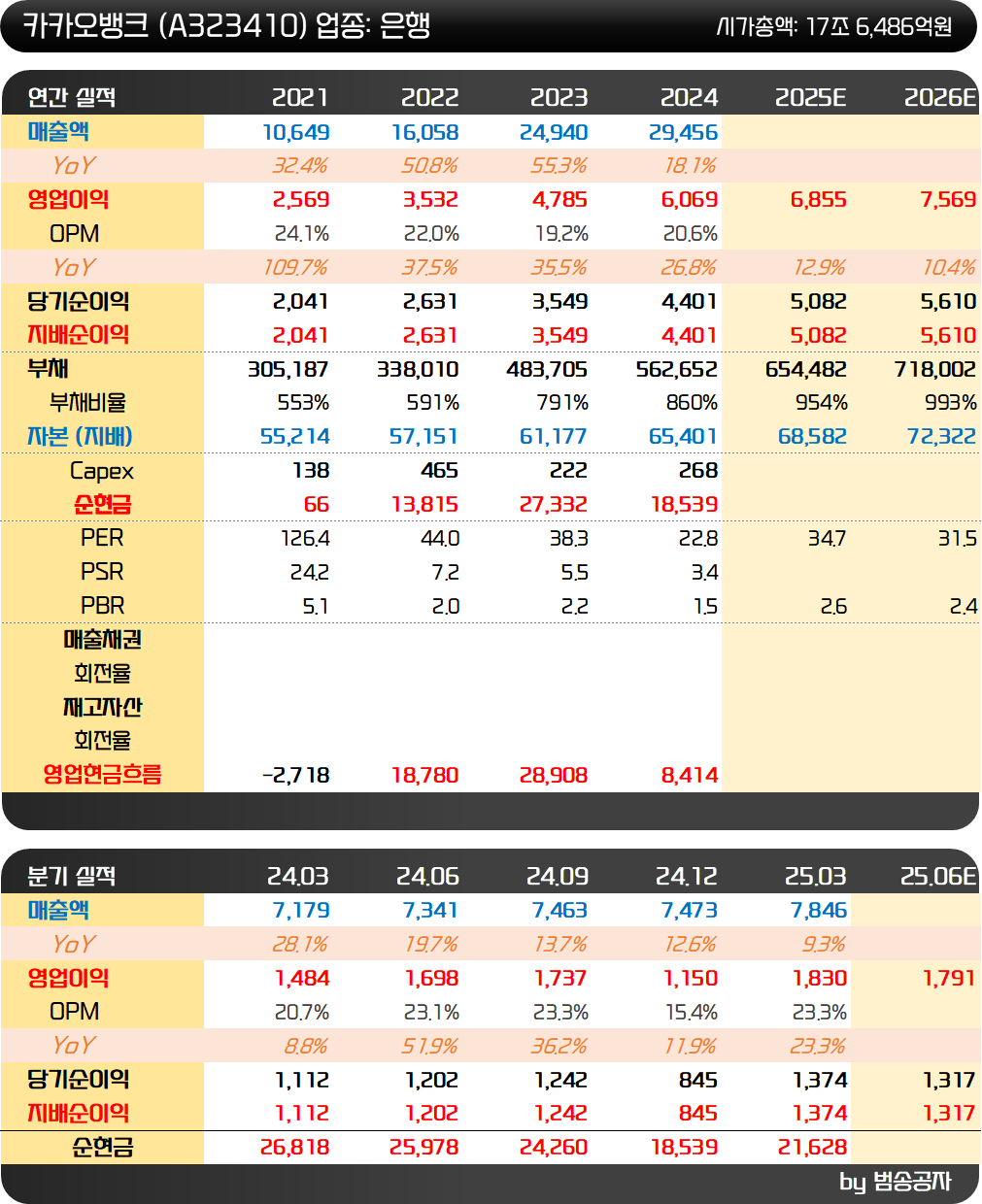Select the 분기 실적 header label
This screenshot has width=982, height=1204.
tap(72, 876)
